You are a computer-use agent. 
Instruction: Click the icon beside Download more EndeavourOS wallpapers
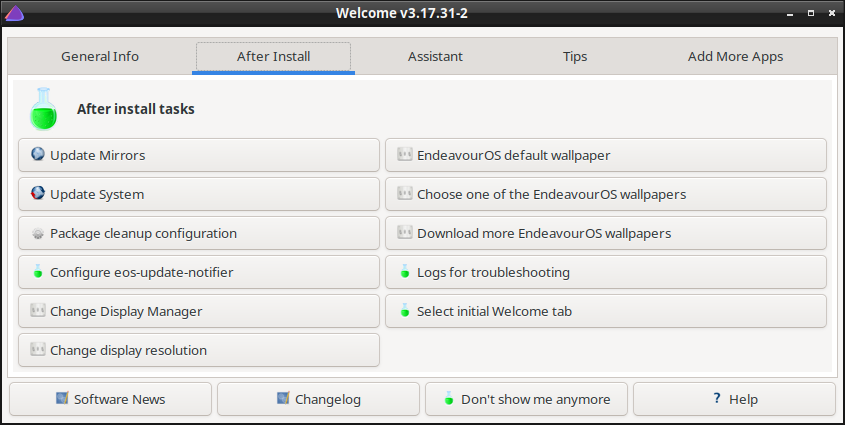[405, 232]
